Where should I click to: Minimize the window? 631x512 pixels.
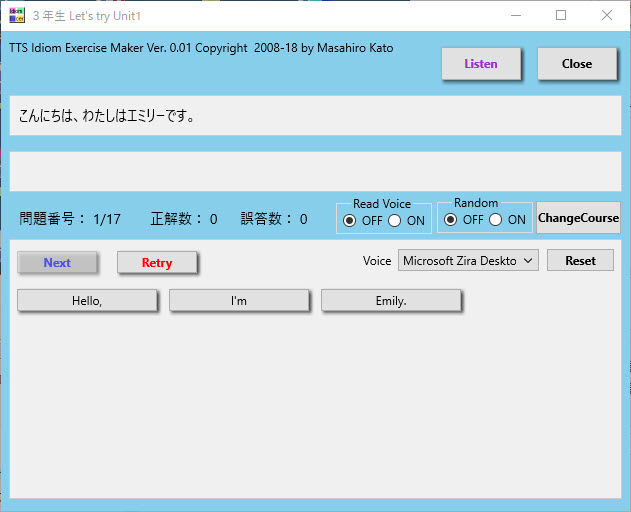516,15
